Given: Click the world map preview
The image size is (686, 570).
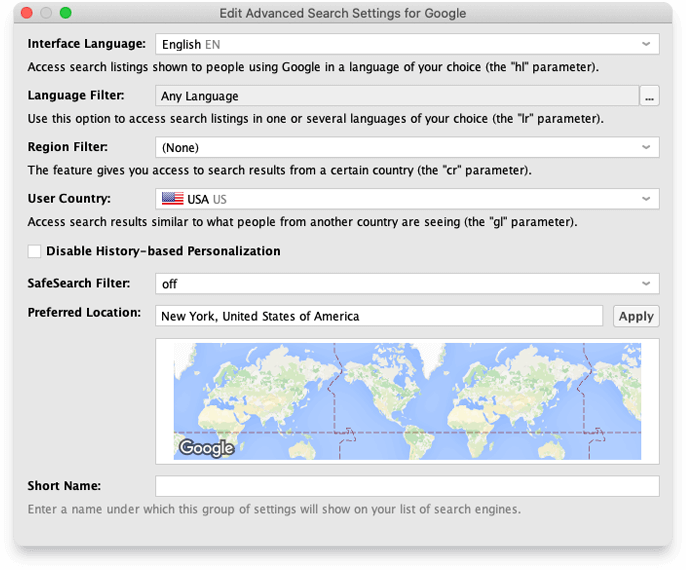Looking at the screenshot, I should (407, 401).
